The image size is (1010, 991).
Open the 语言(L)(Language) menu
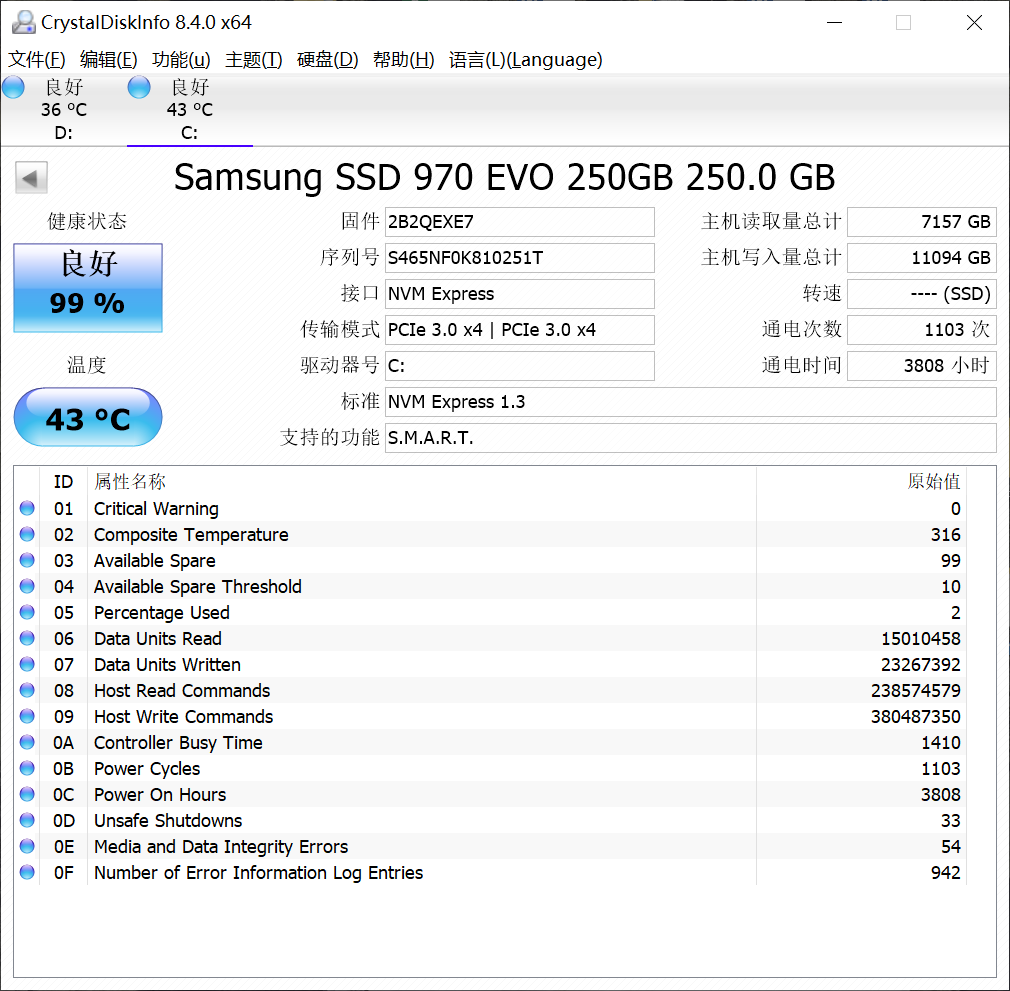tap(526, 60)
